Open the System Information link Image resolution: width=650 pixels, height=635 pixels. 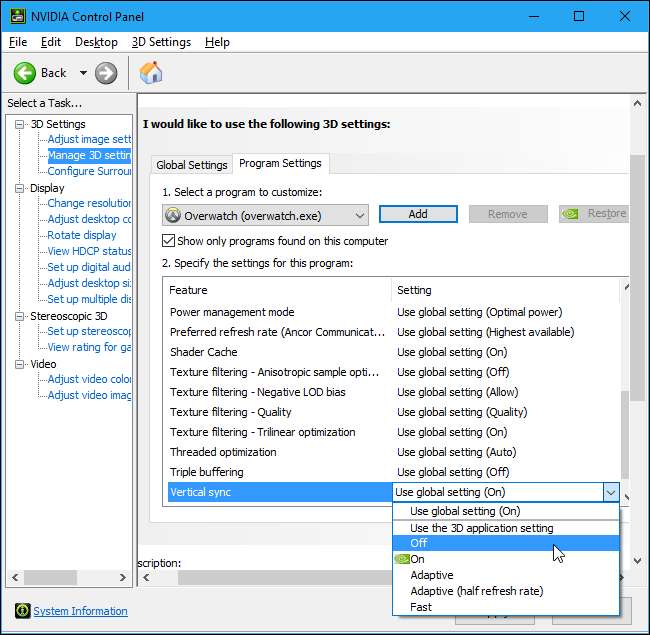pyautogui.click(x=80, y=611)
